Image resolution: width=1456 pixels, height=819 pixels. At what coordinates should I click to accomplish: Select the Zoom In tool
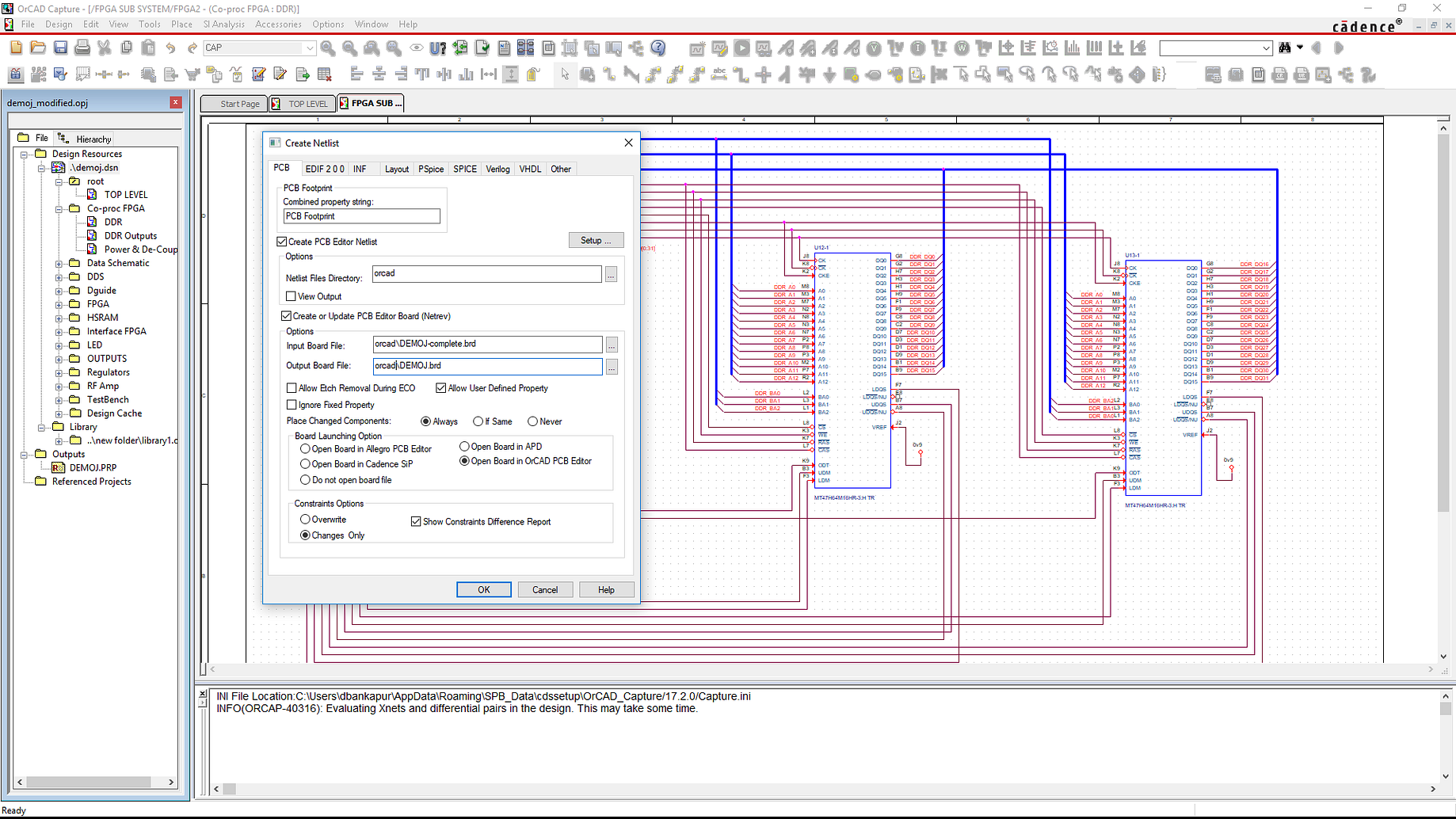328,48
